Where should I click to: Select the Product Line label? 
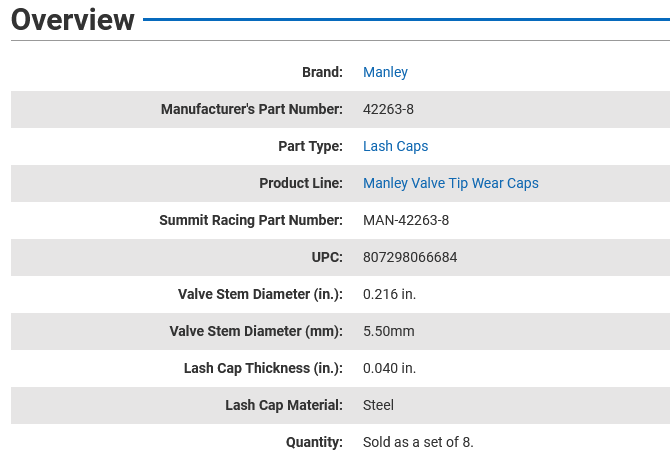[300, 183]
